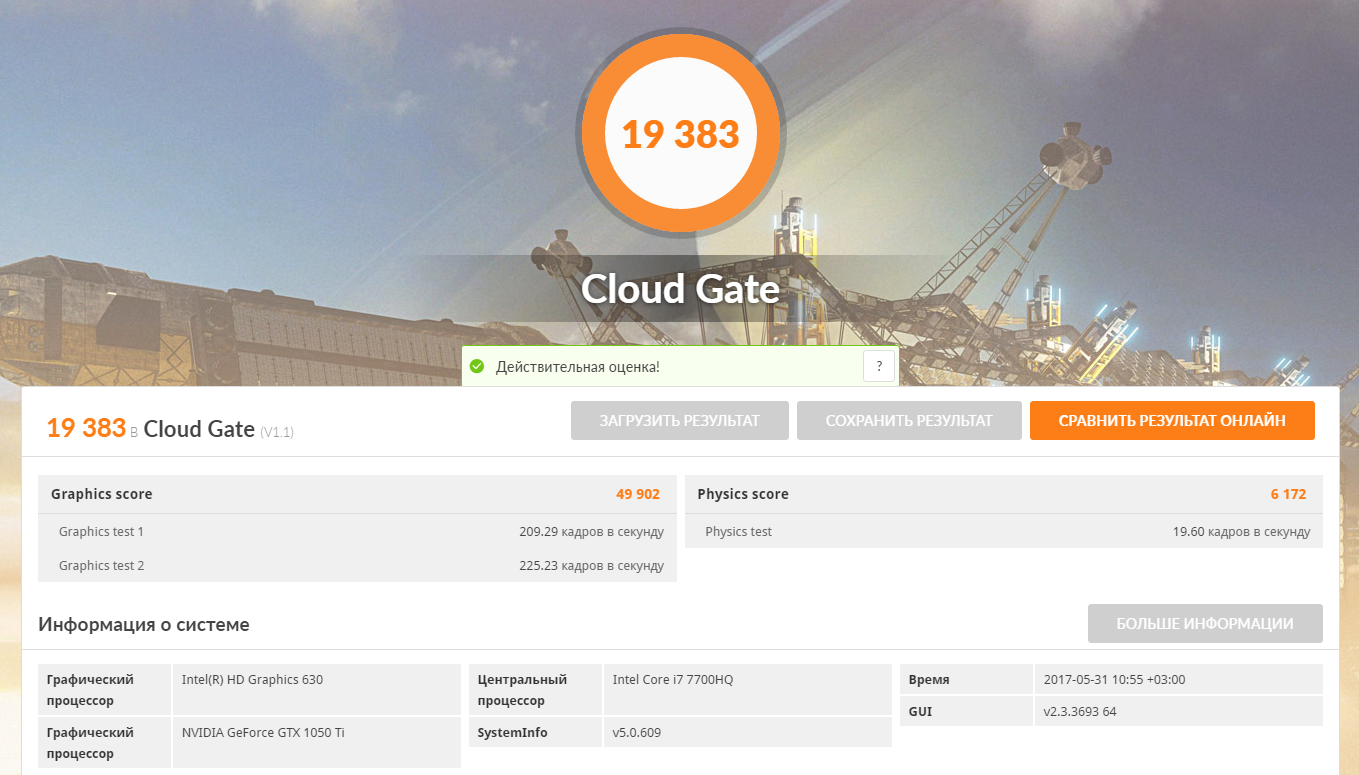Viewport: 1359px width, 775px height.
Task: Select GUI version v2.3.3693 64
Action: (1079, 712)
